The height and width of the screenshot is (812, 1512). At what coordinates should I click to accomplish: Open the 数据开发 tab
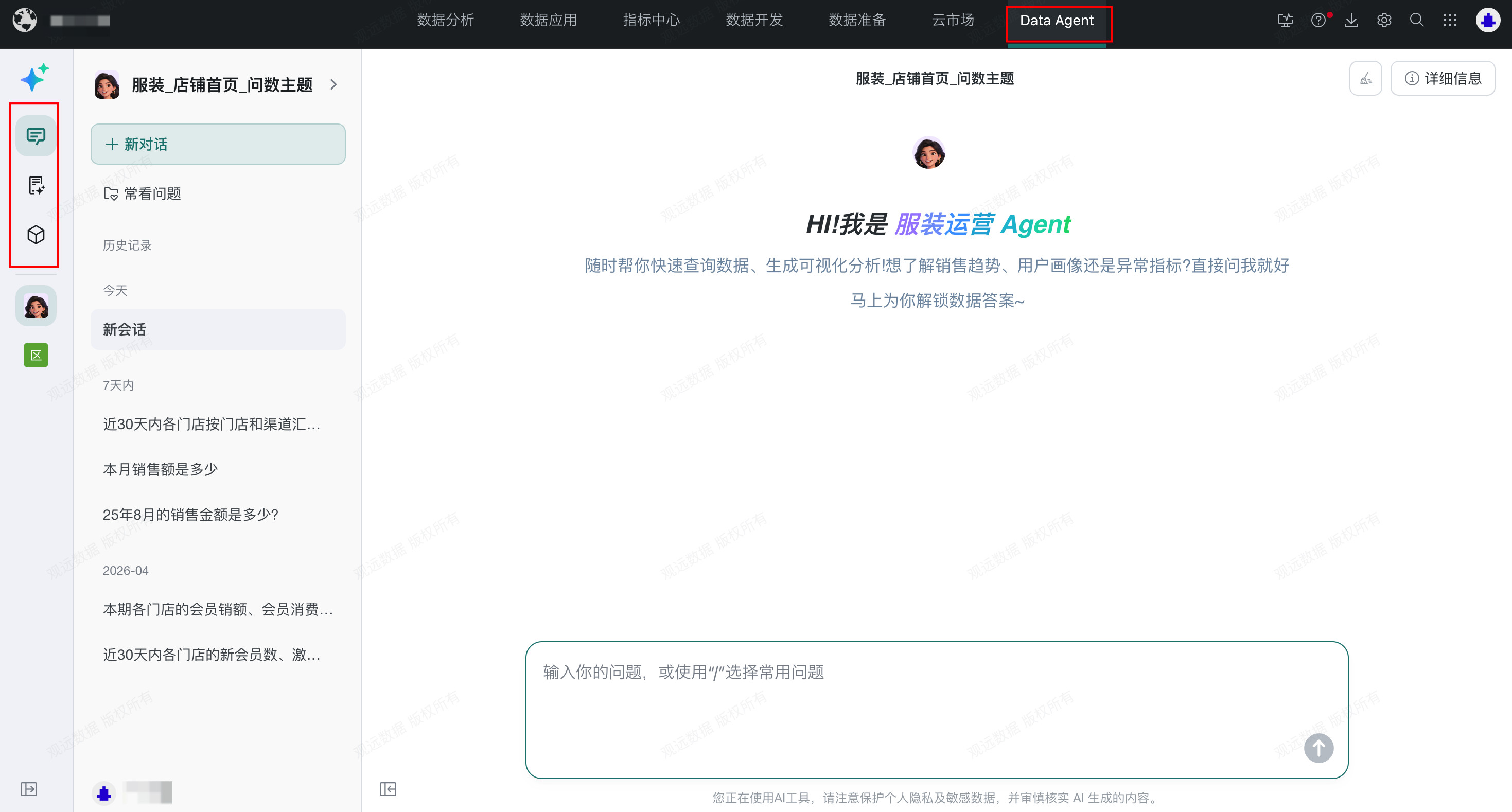pos(754,21)
